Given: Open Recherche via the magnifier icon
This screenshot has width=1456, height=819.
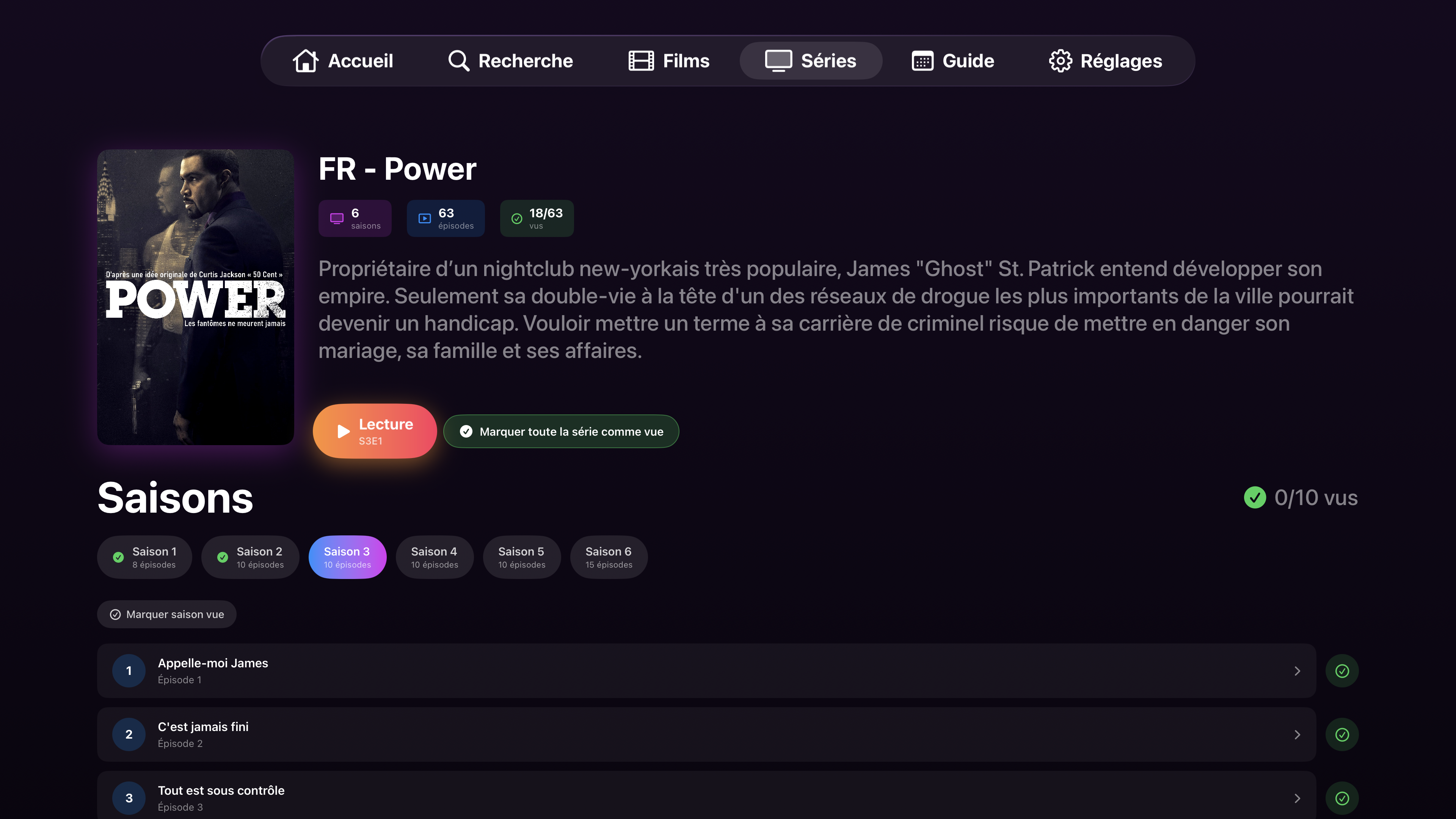Looking at the screenshot, I should [458, 61].
